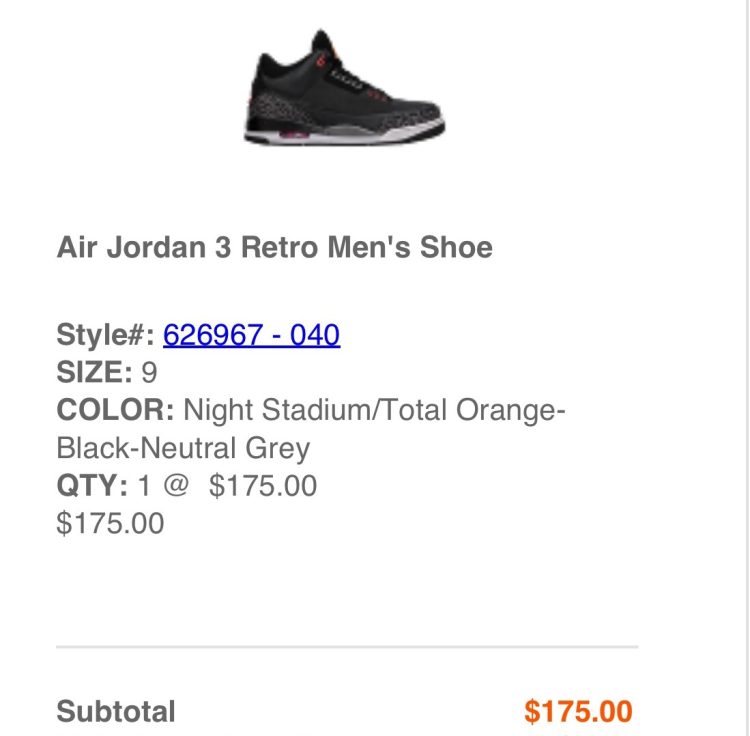Select the SIZE label text
750x736 pixels.
pos(94,373)
